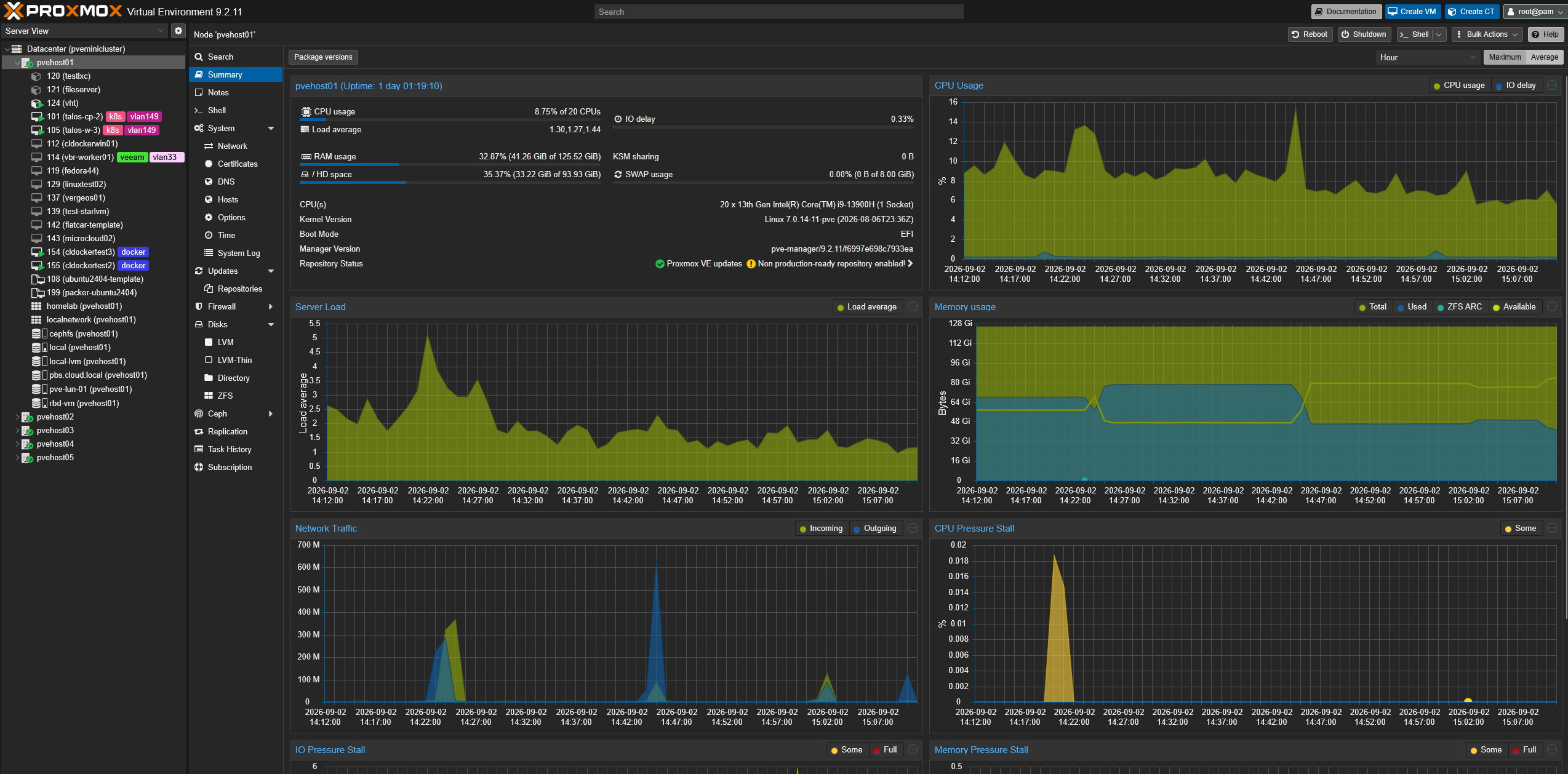Click the Package versions button

point(323,57)
